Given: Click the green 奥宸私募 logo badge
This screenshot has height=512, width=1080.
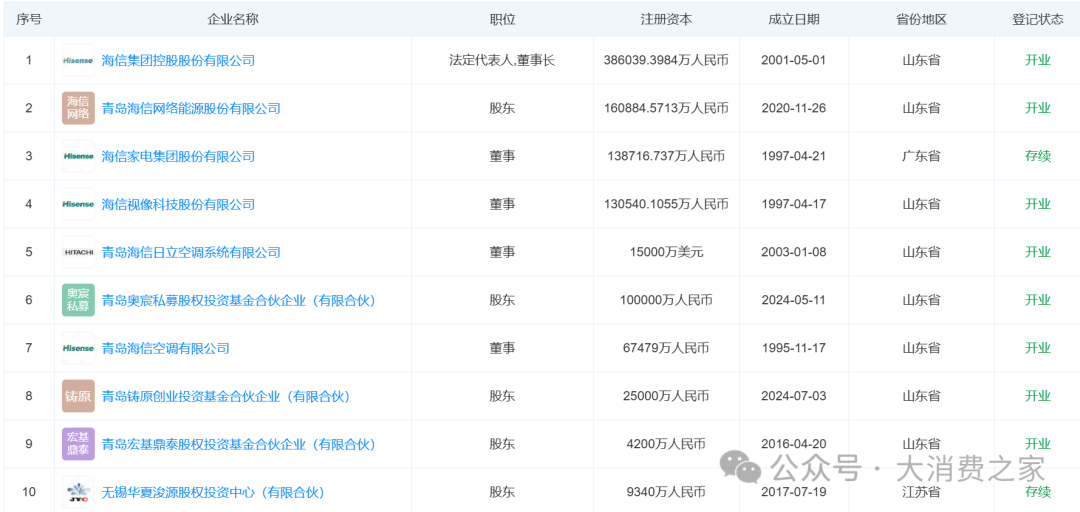Looking at the screenshot, I should pos(78,300).
